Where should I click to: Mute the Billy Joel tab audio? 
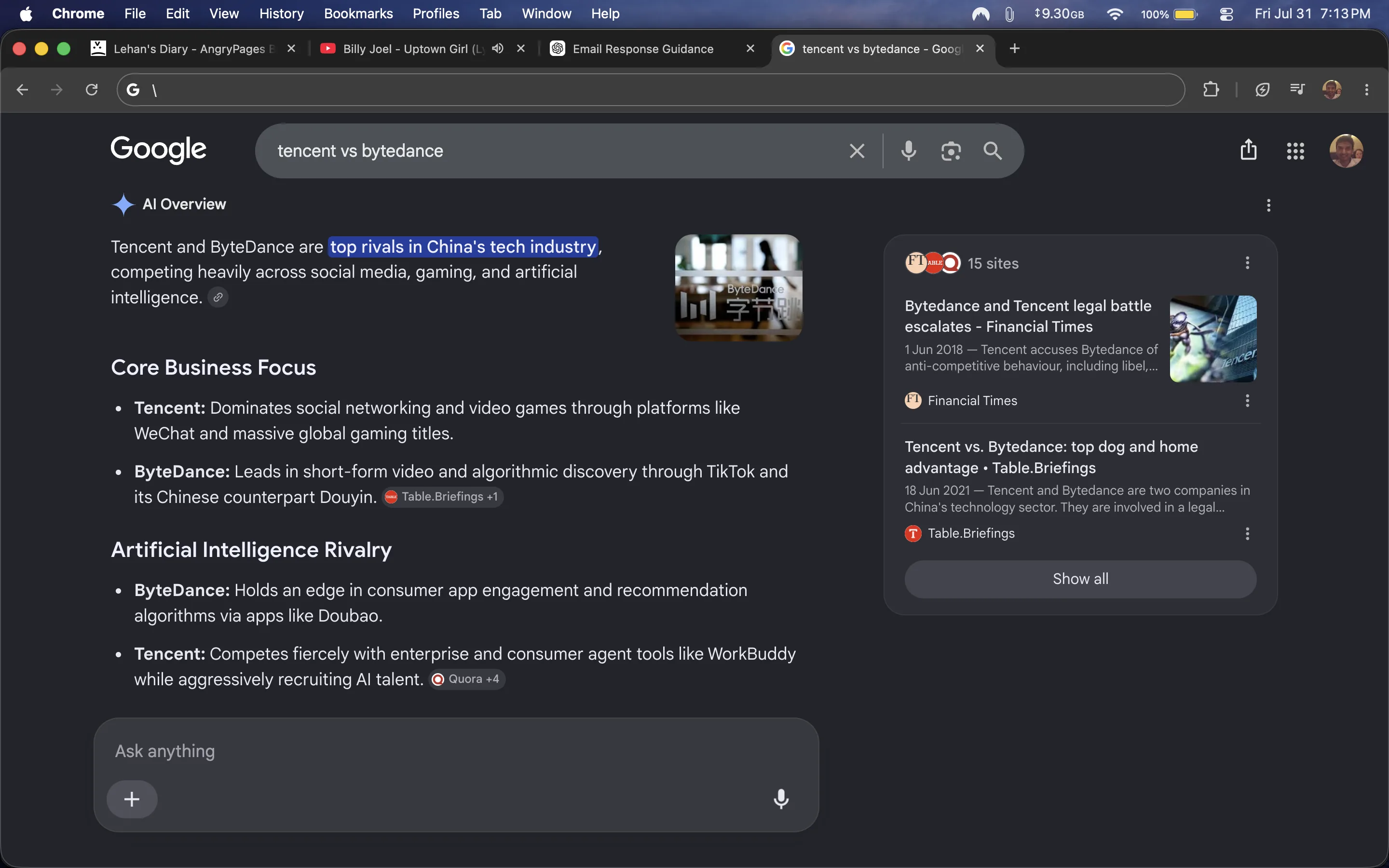[x=498, y=48]
